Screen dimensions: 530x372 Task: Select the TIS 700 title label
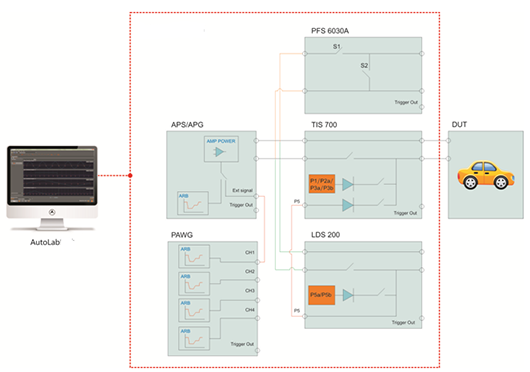click(x=324, y=125)
